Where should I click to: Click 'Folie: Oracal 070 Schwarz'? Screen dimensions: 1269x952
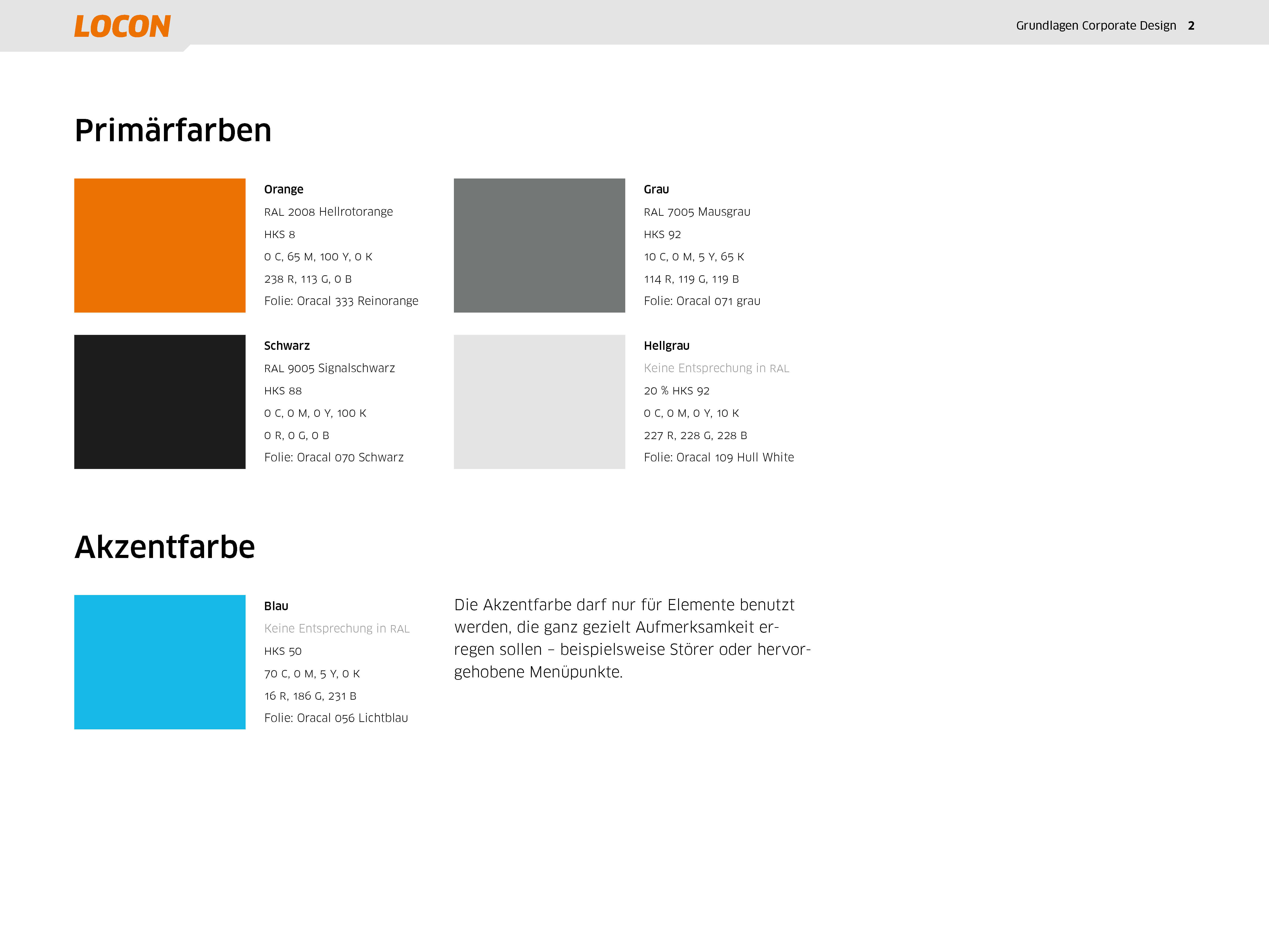[334, 457]
